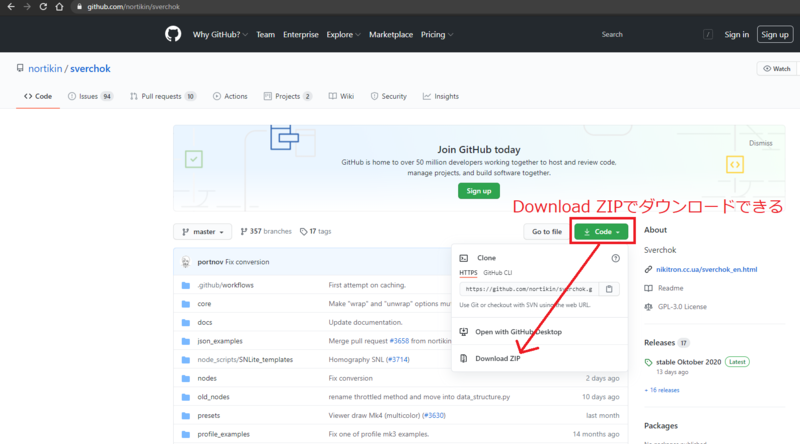Open the nodes folder

207,378
